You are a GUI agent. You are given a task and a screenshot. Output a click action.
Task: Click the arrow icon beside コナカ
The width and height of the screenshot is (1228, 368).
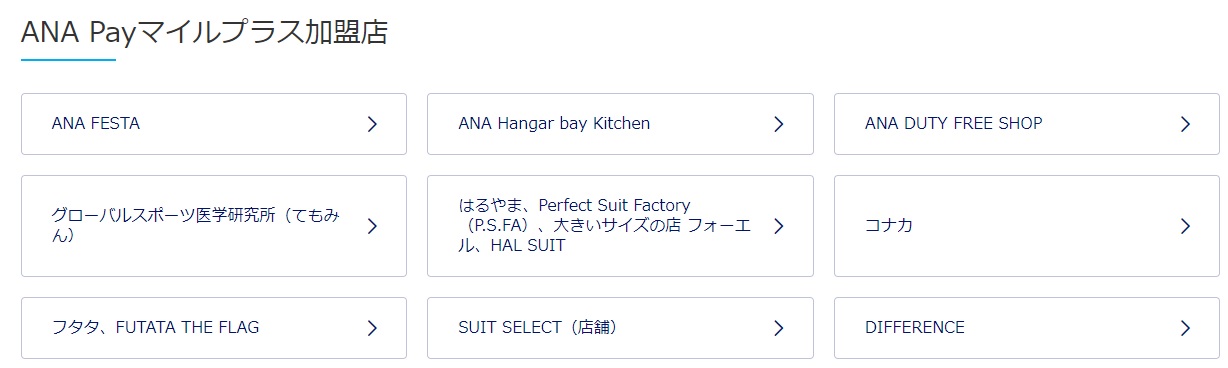1185,226
